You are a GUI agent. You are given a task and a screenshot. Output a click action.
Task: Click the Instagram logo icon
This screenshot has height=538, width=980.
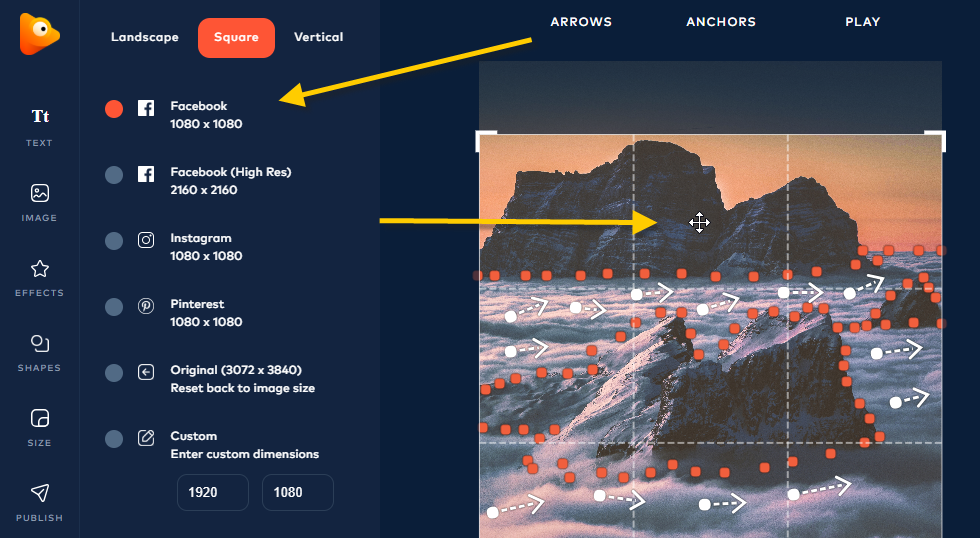pyautogui.click(x=146, y=240)
